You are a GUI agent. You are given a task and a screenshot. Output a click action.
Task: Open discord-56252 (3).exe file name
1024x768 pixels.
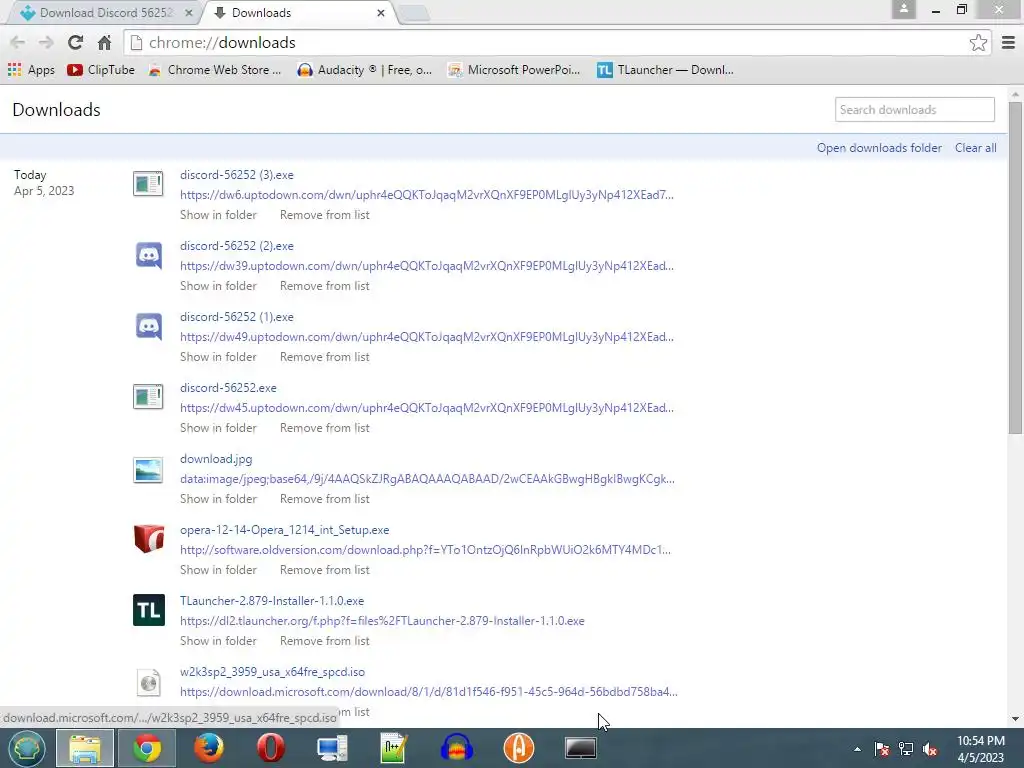tap(236, 175)
